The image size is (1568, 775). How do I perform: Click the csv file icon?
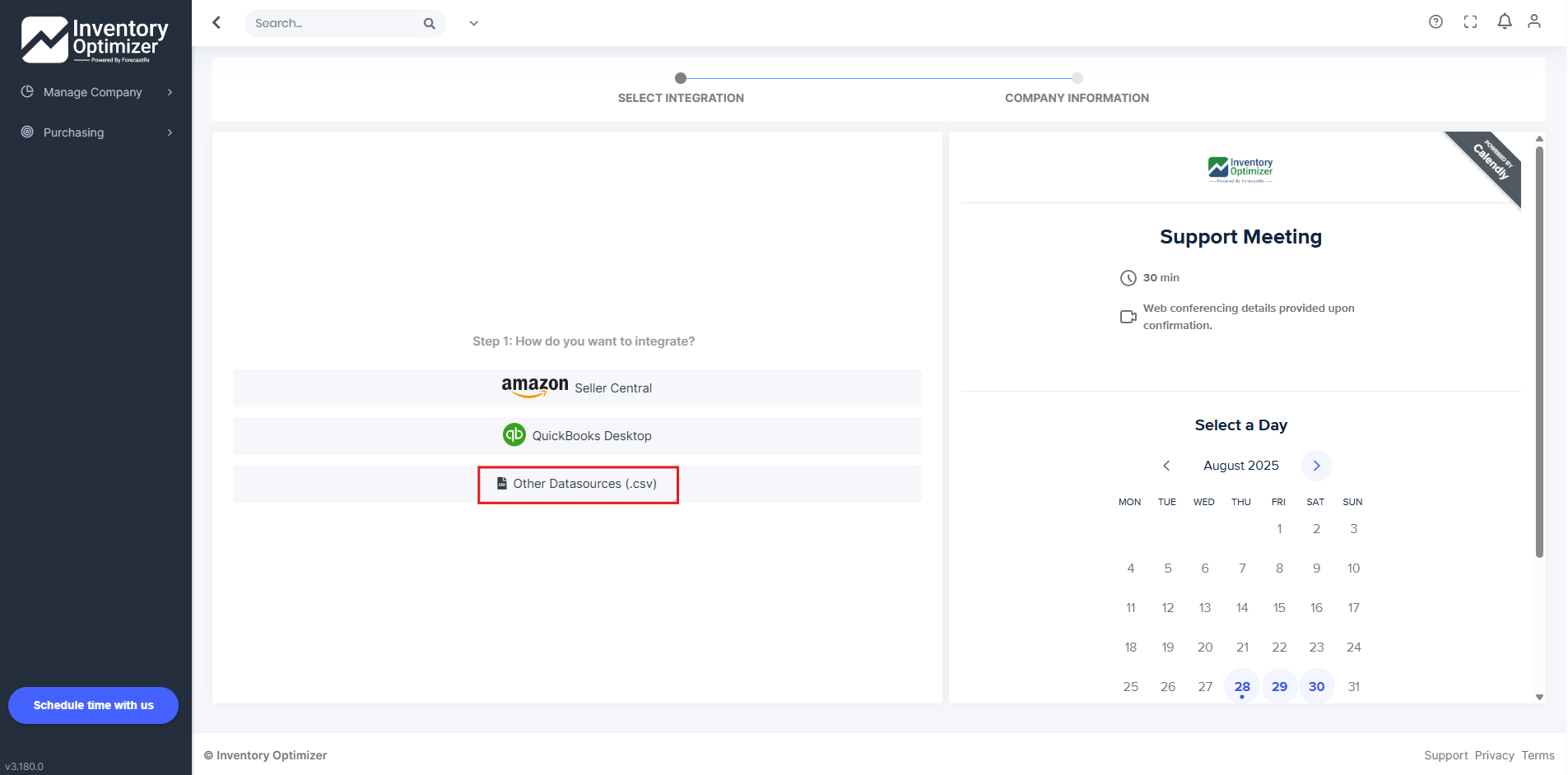click(x=502, y=484)
